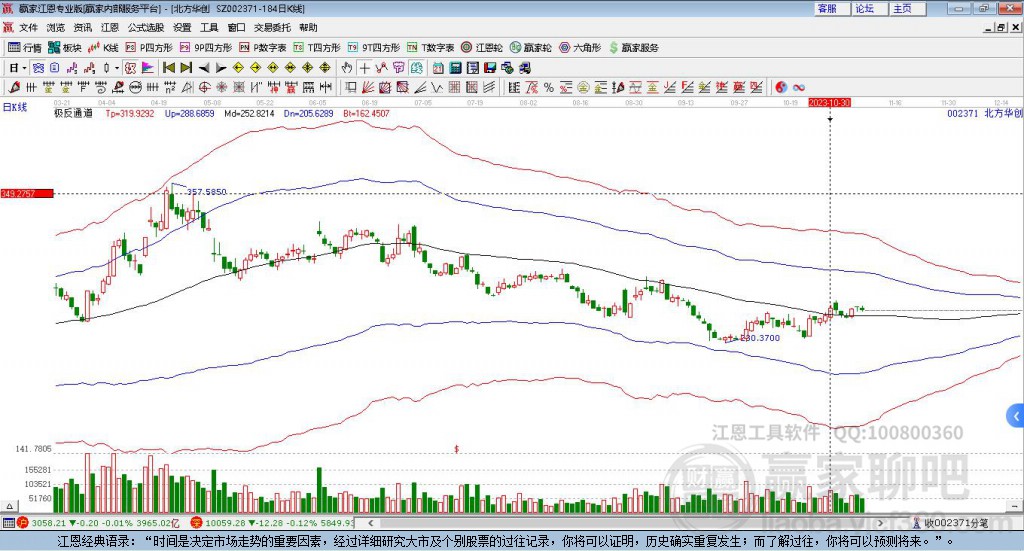The height and width of the screenshot is (551, 1024).
Task: Open the 行情 market quotes view
Action: (24, 48)
